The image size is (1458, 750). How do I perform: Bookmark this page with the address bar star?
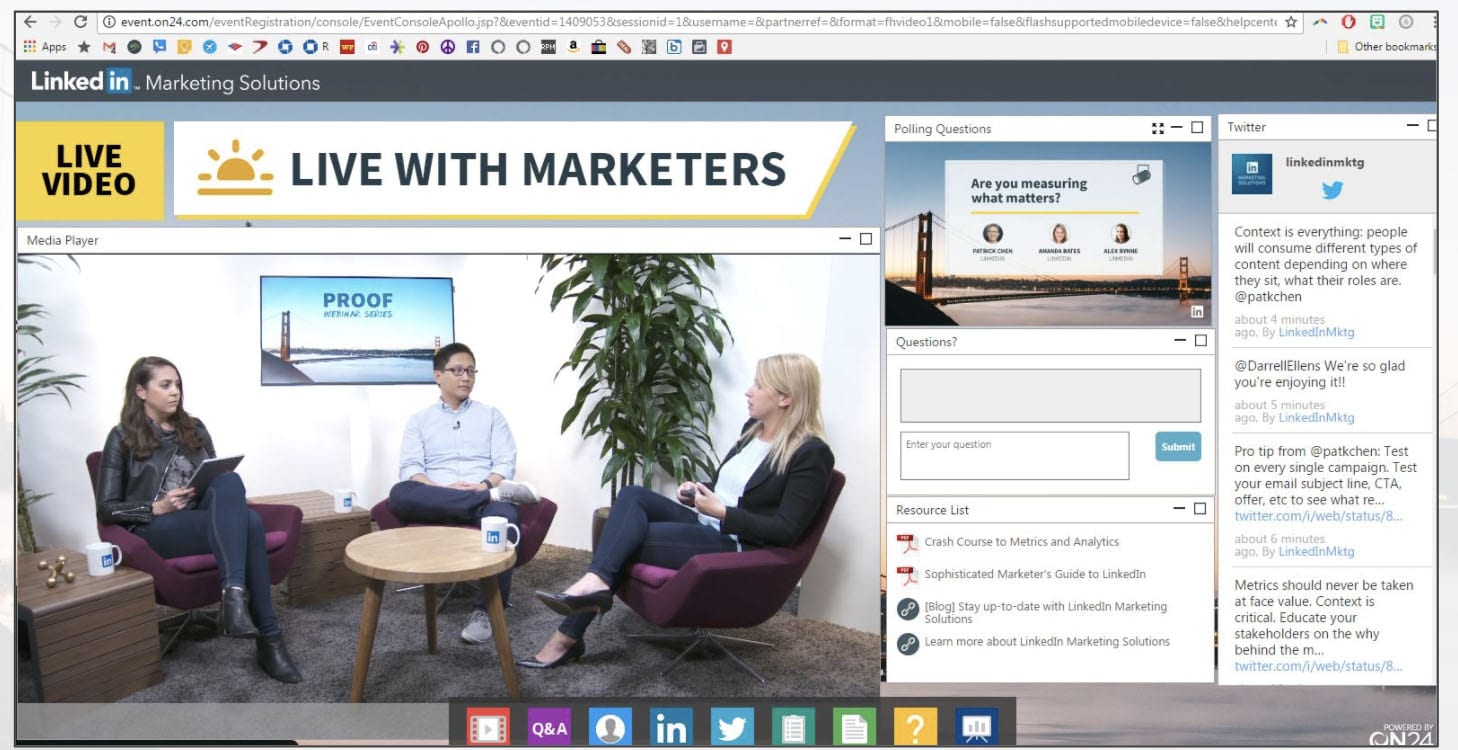click(1291, 21)
